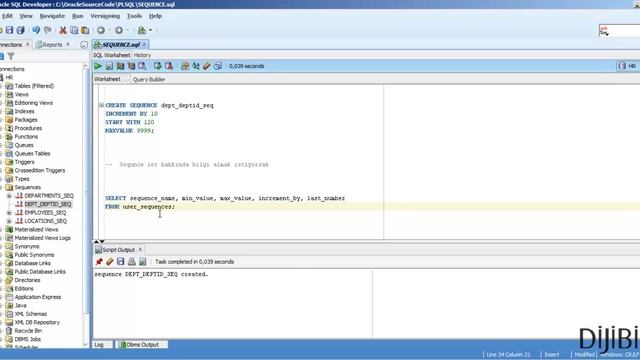Viewport: 640px width, 360px height.
Task: Click the To Upper/Lower case icon
Action: coord(196,66)
